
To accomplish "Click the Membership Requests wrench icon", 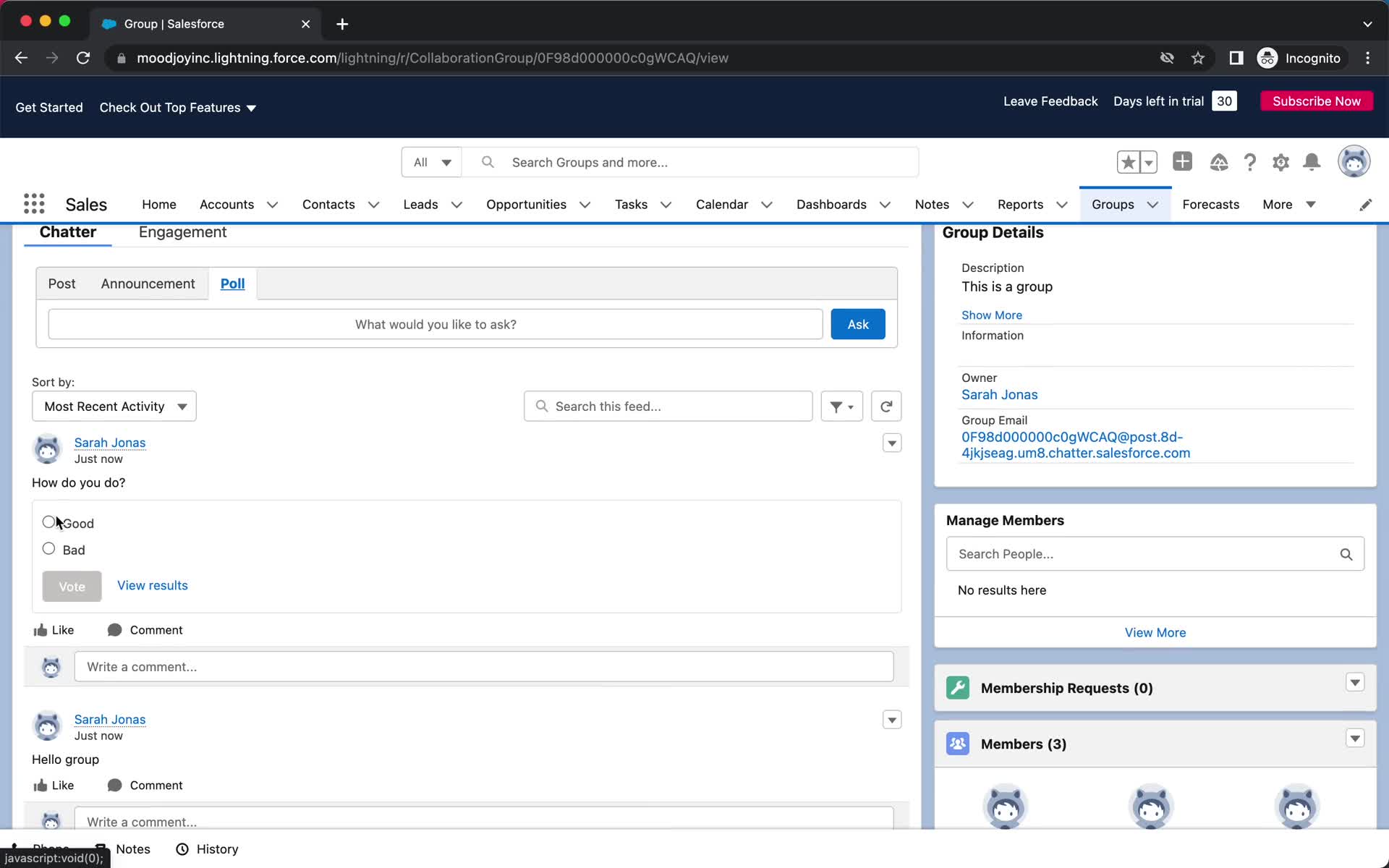I will coord(958,687).
